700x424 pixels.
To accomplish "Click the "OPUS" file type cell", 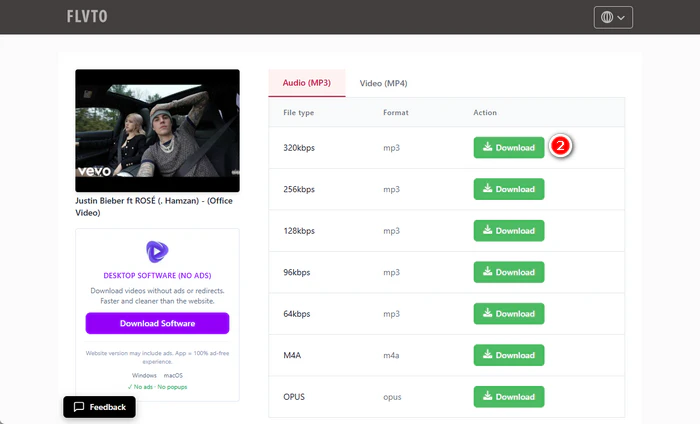I will click(294, 397).
